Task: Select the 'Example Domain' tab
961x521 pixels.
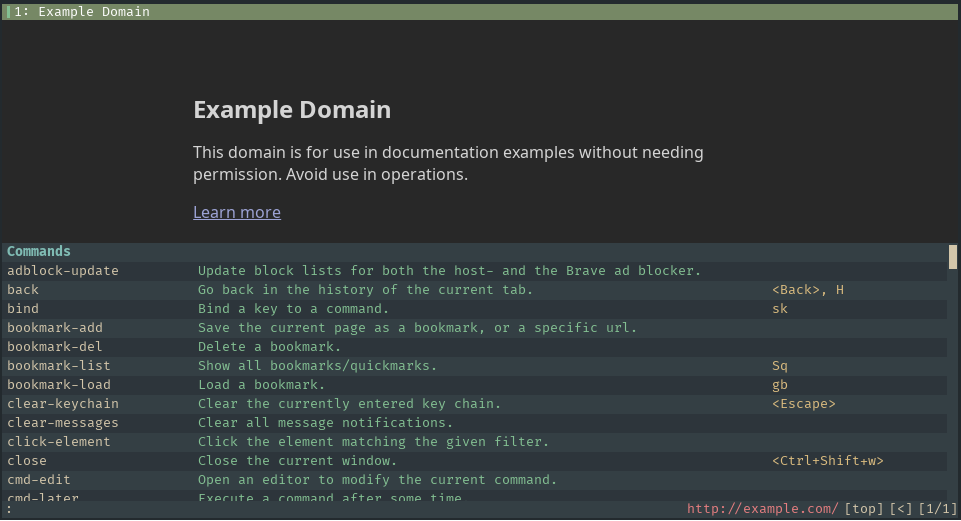Action: click(94, 12)
